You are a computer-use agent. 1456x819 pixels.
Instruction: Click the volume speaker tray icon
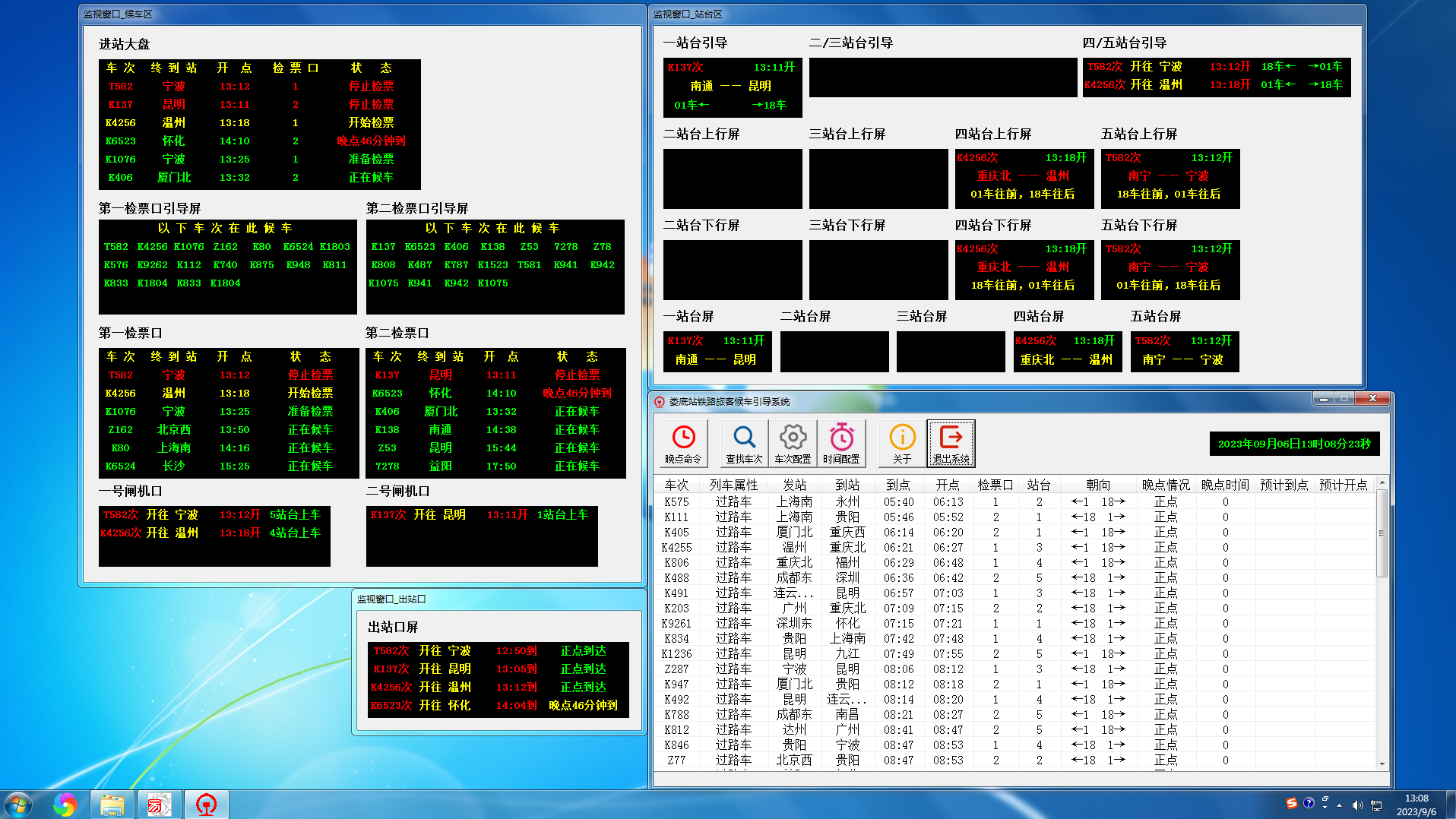click(1357, 805)
